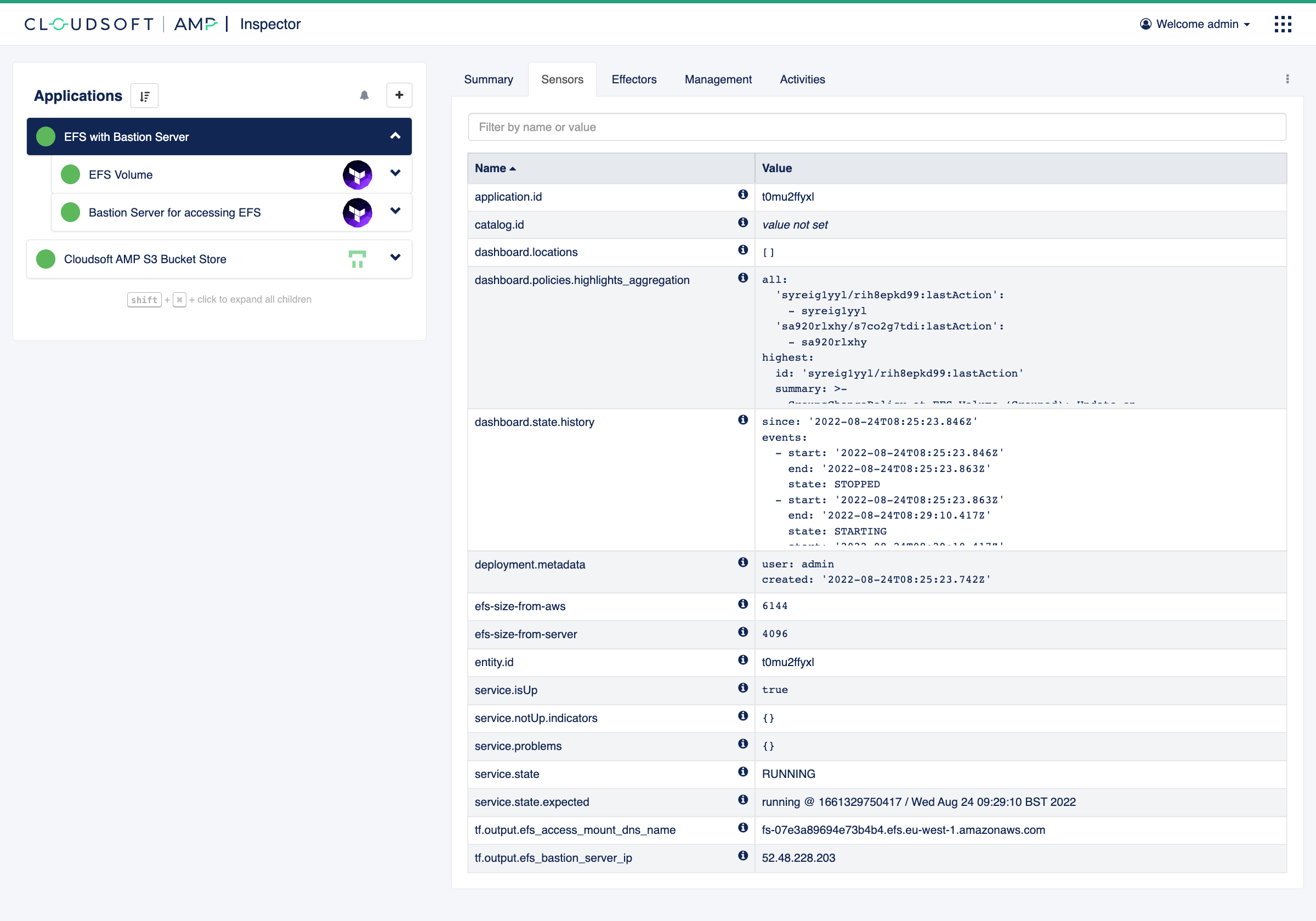Click info icon for efs-size-from-aws sensor
Viewport: 1316px width, 921px height.
(x=743, y=604)
